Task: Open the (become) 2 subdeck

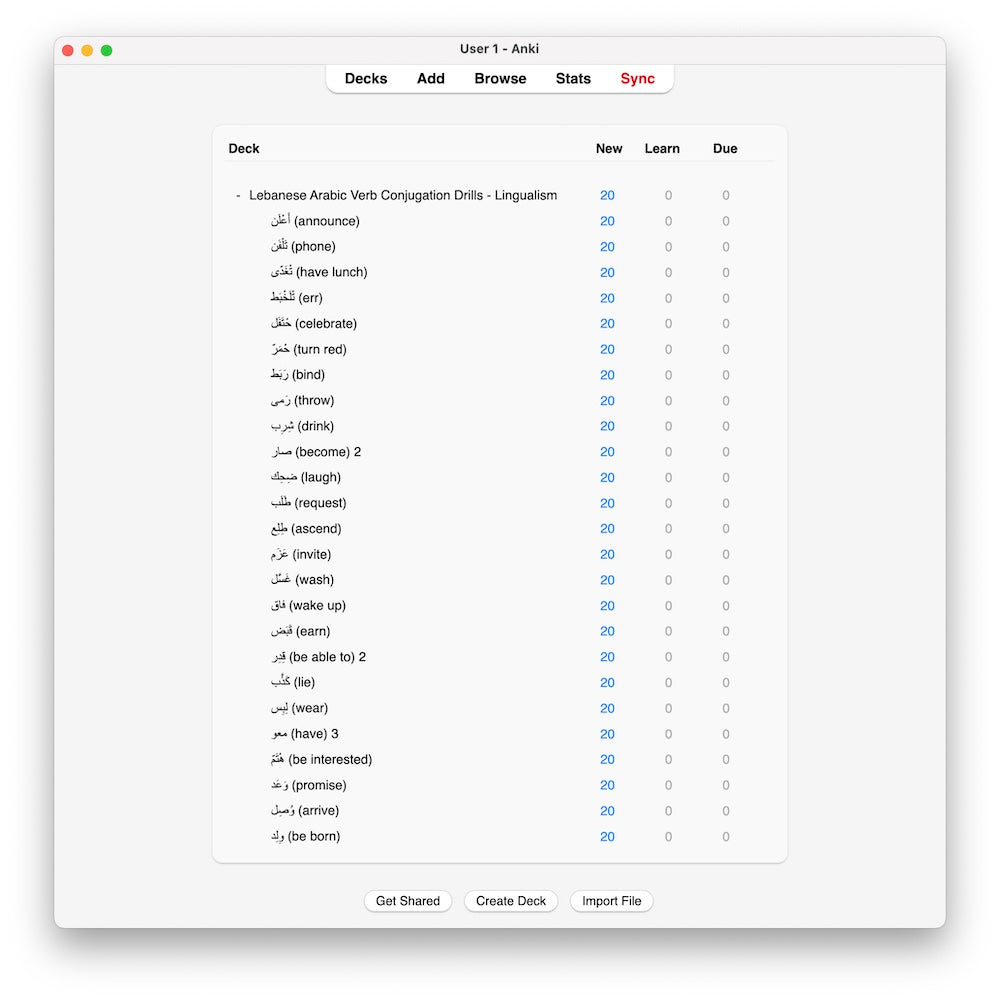Action: click(x=316, y=452)
